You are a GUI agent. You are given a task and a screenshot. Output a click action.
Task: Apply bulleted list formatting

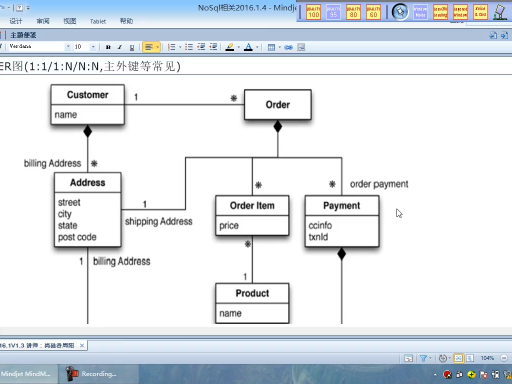[x=189, y=47]
